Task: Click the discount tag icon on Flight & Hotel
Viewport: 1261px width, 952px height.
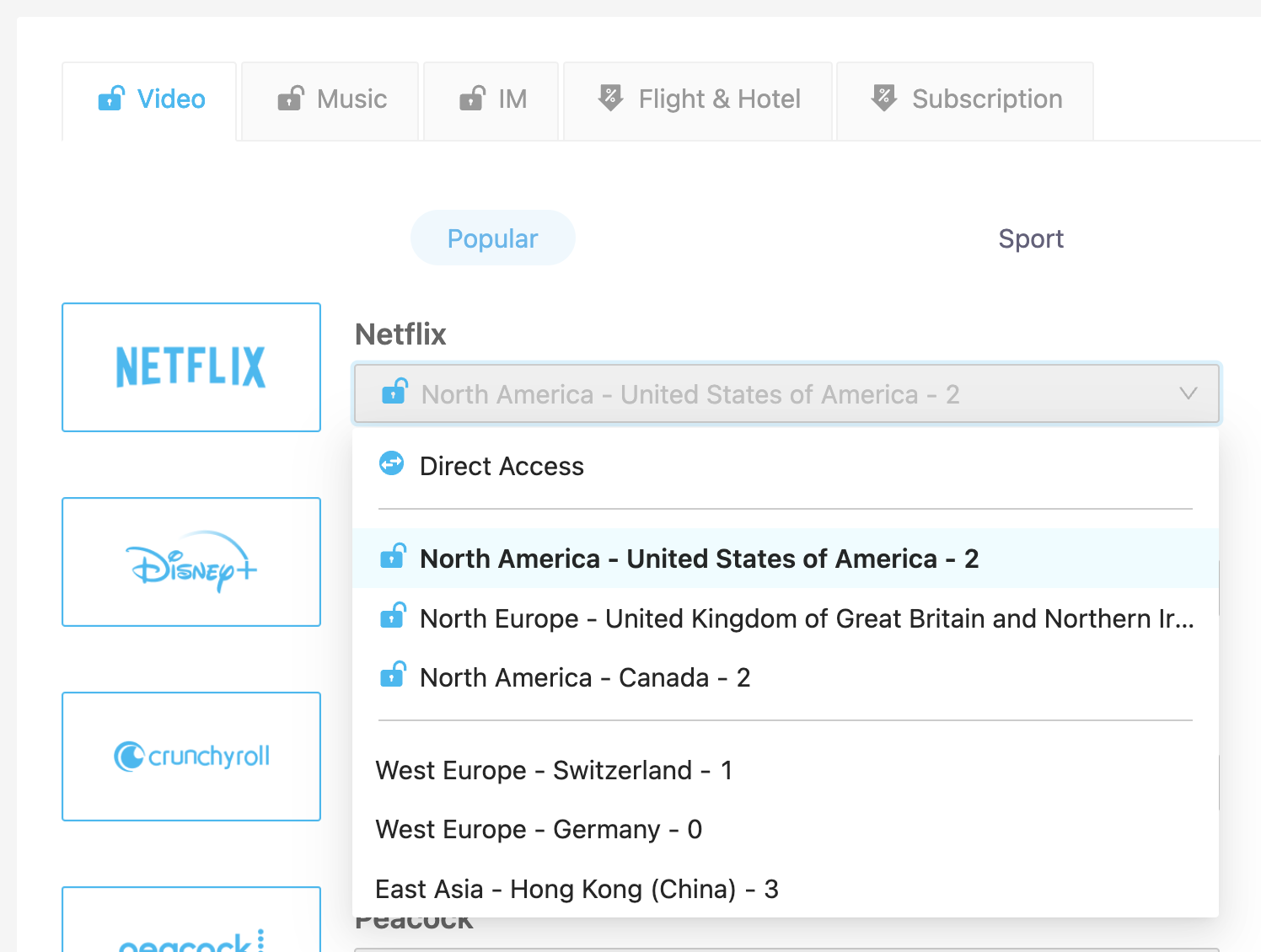Action: (610, 98)
